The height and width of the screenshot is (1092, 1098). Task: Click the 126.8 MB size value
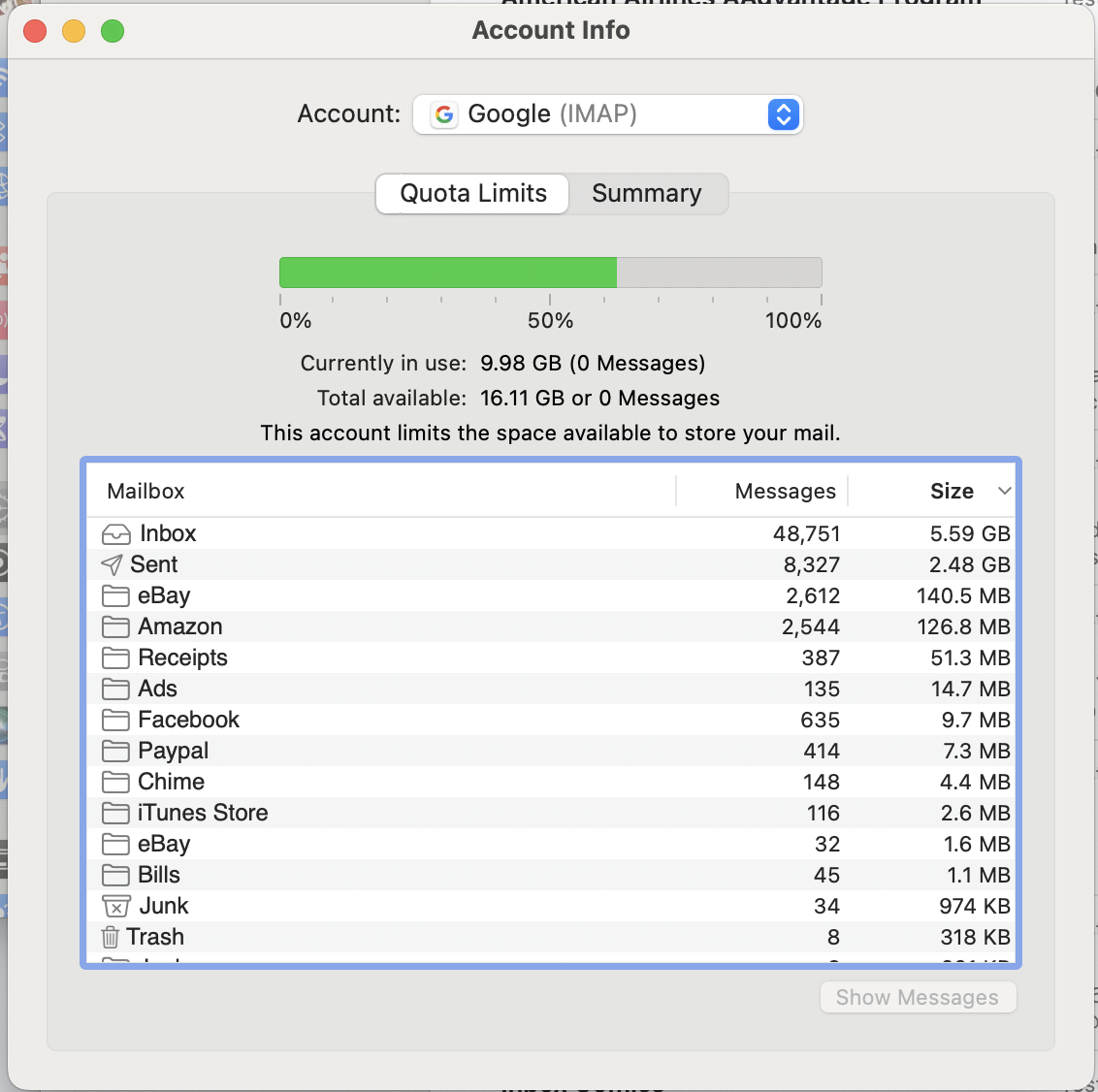963,626
